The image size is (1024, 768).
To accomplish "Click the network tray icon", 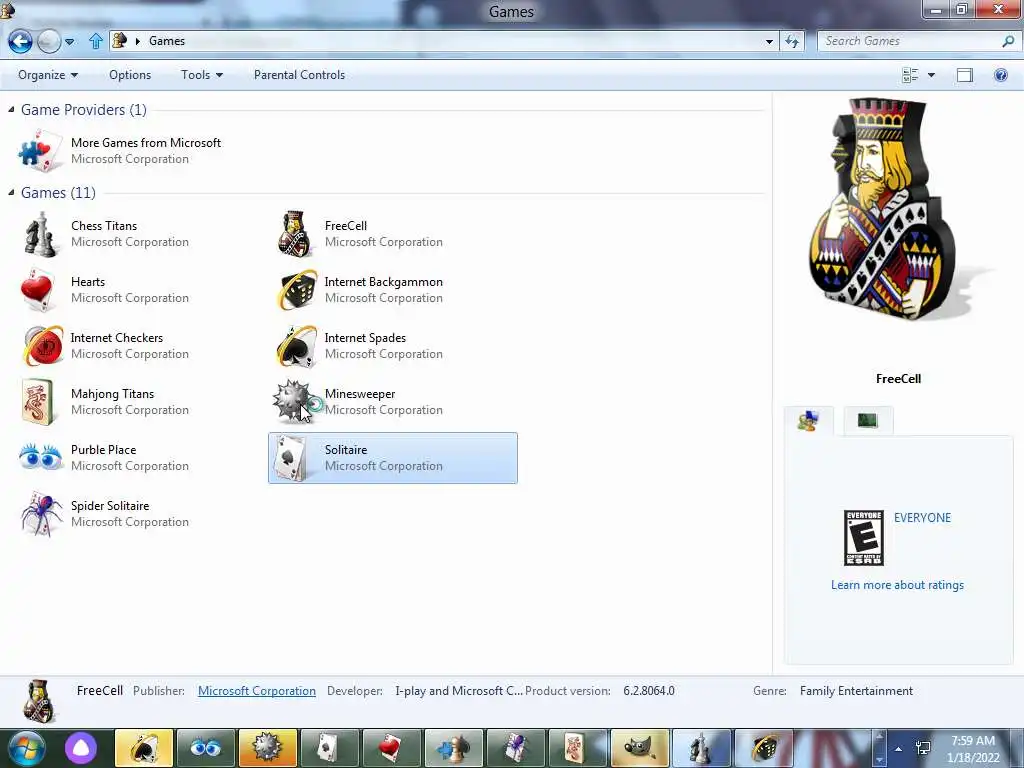I will pyautogui.click(x=923, y=748).
